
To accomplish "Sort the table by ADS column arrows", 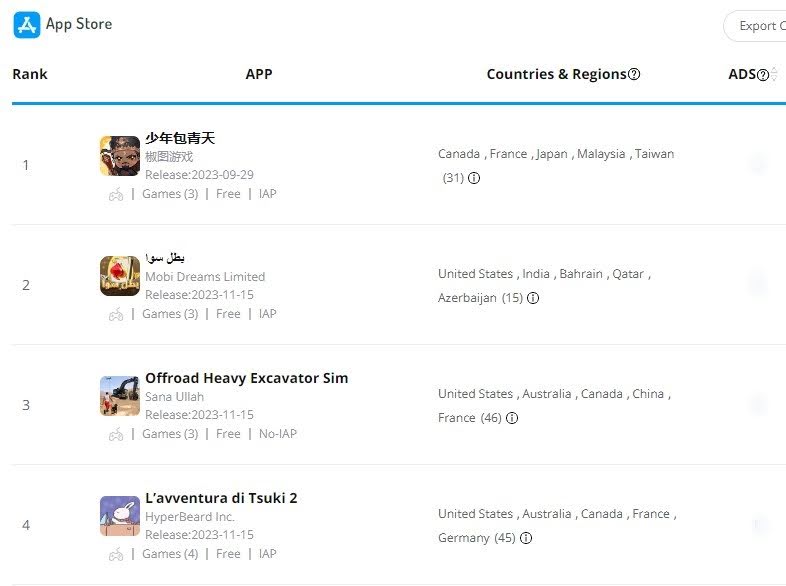I will click(774, 74).
